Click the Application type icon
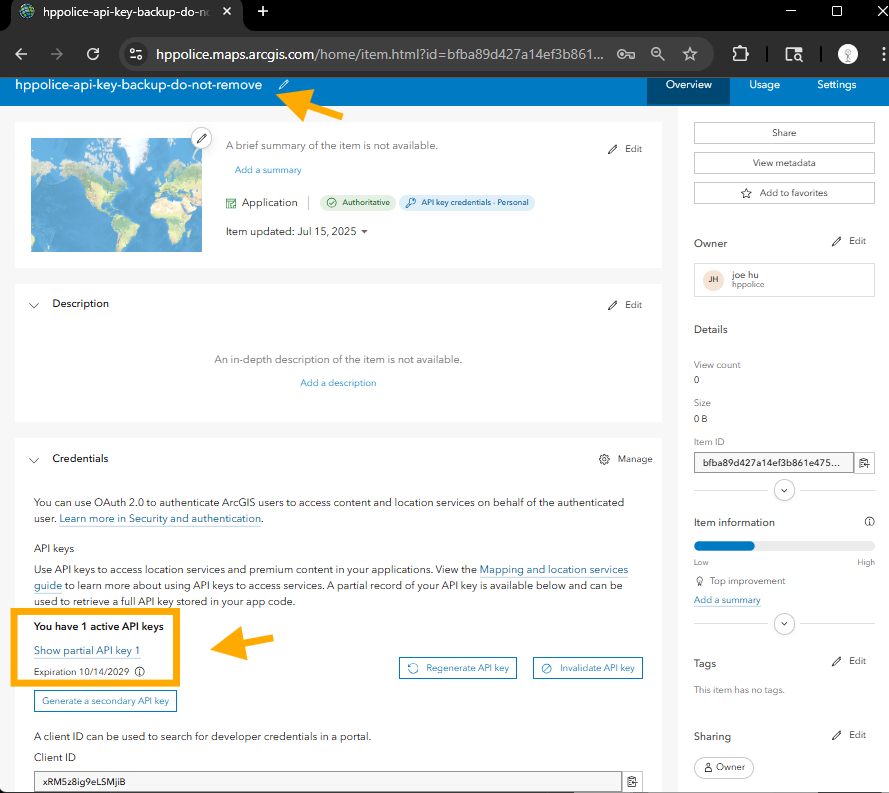Image resolution: width=889 pixels, height=793 pixels. click(231, 203)
